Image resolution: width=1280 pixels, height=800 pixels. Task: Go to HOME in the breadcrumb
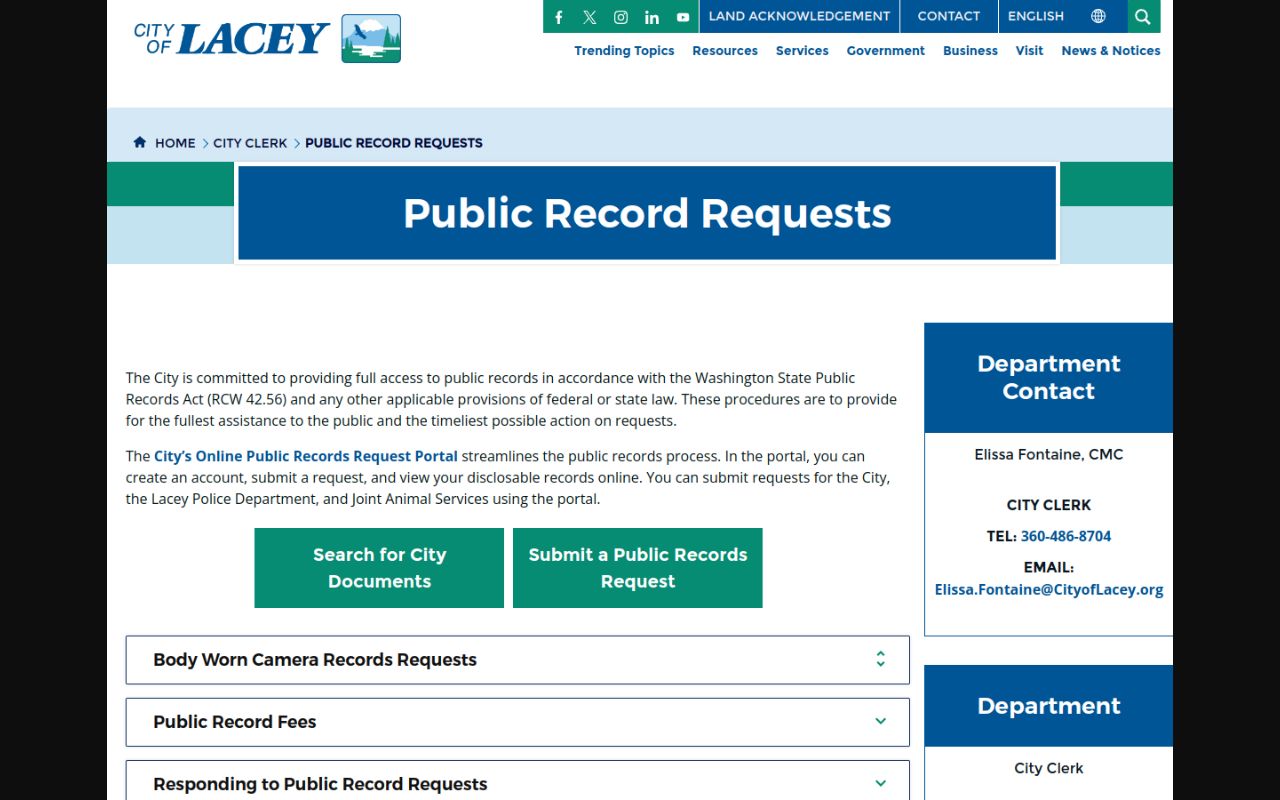point(175,143)
